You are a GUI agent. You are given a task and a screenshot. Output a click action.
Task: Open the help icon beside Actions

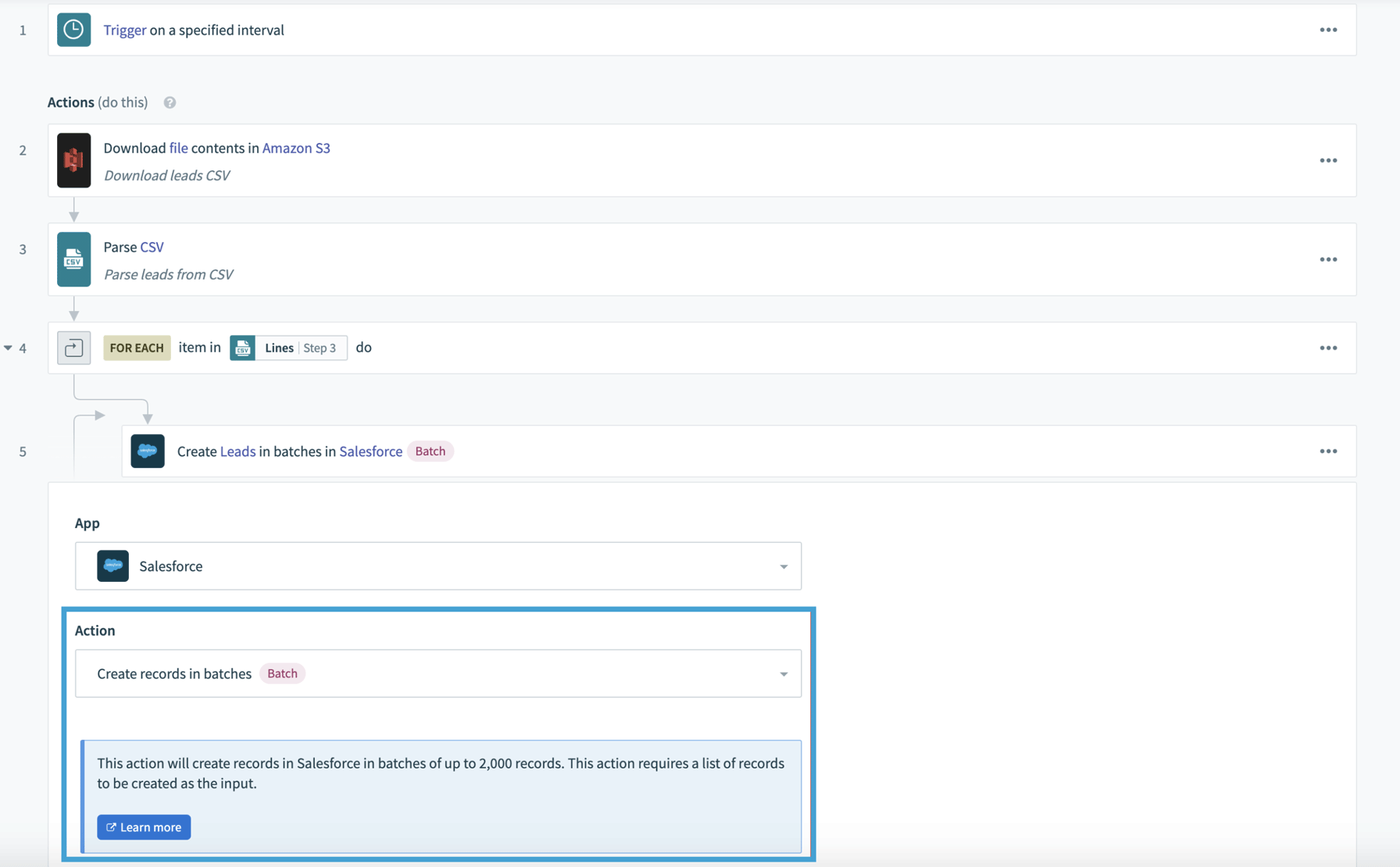(170, 102)
